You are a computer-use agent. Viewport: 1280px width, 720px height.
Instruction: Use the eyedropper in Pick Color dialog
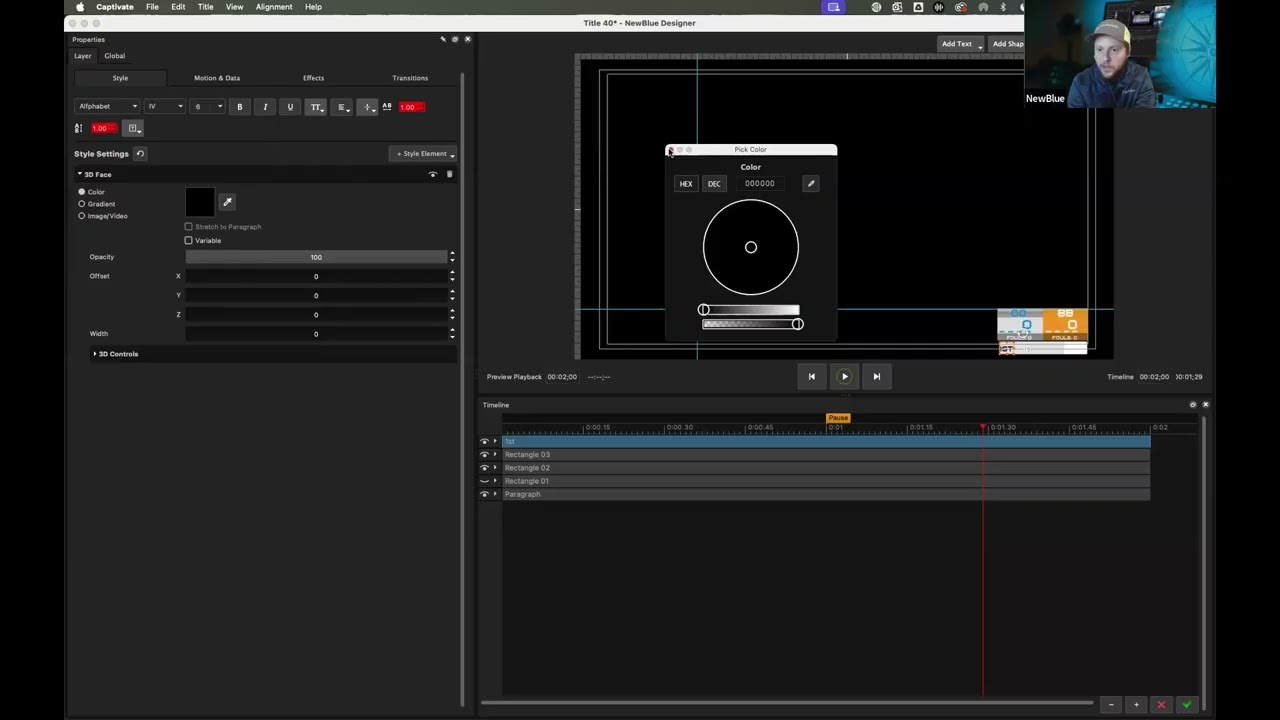pos(811,184)
